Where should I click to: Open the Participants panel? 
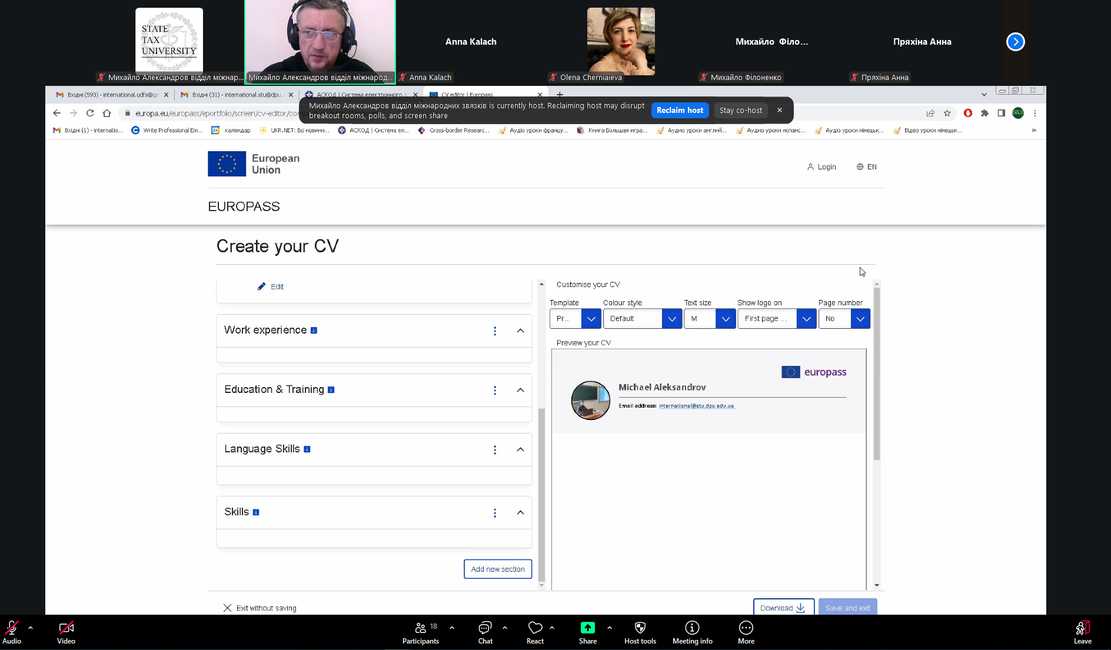click(x=421, y=629)
